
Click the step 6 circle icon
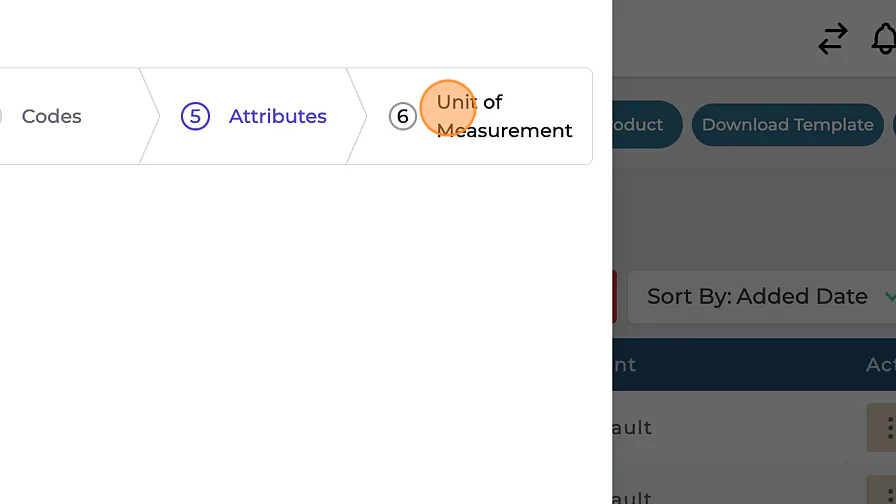click(x=402, y=116)
